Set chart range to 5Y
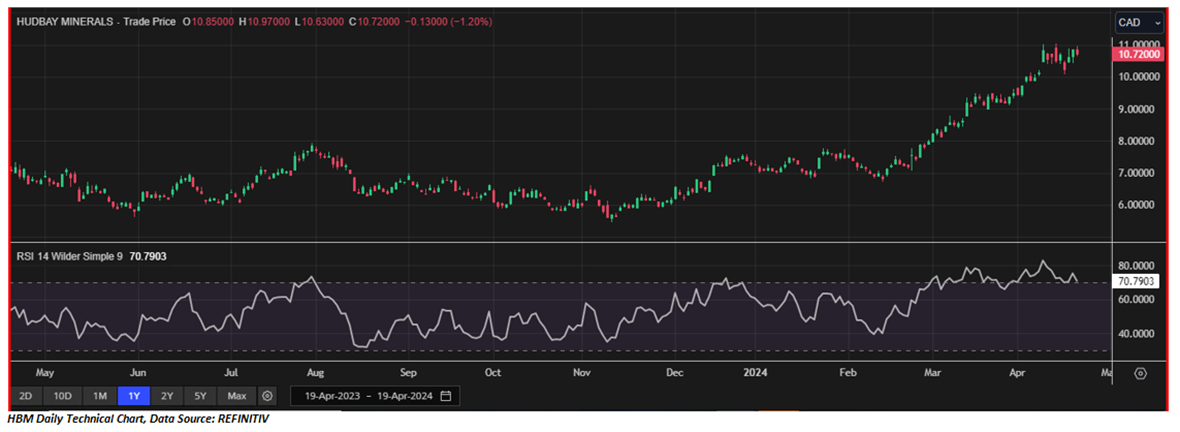 201,396
